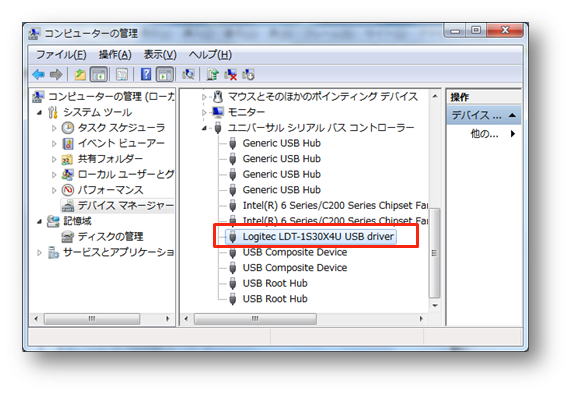This screenshot has height=394, width=571.
Task: Click the Up one level folder icon
Action: point(80,75)
